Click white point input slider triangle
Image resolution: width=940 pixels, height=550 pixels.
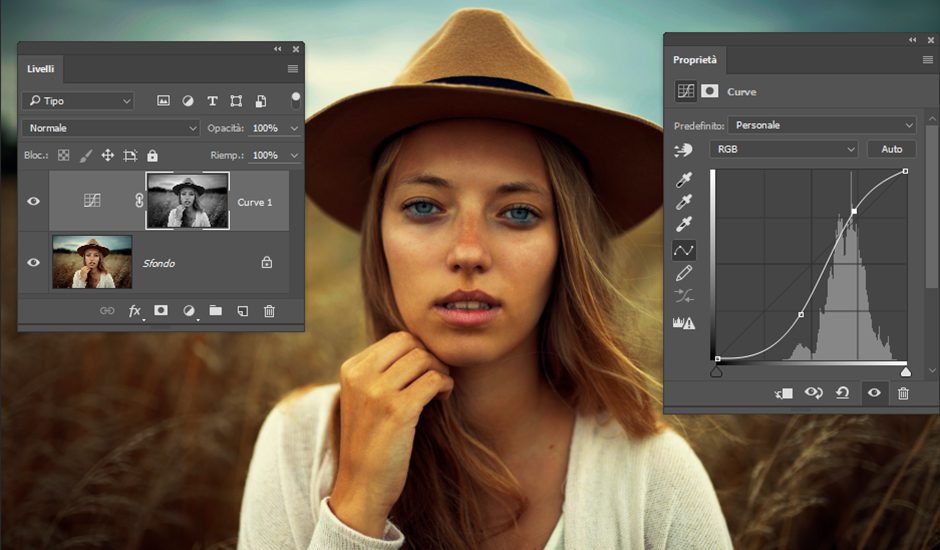(906, 372)
